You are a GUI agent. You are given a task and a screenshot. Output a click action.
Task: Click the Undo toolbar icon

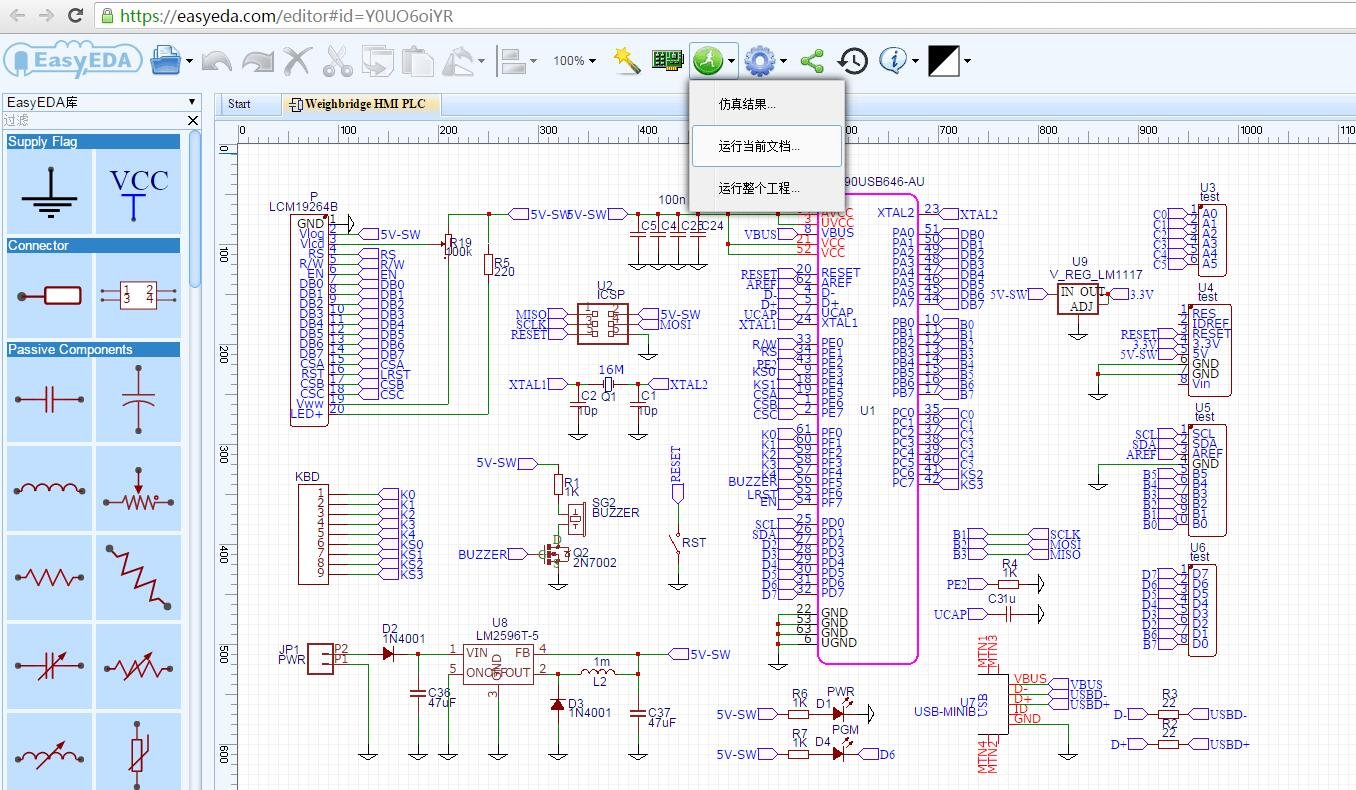(x=216, y=61)
